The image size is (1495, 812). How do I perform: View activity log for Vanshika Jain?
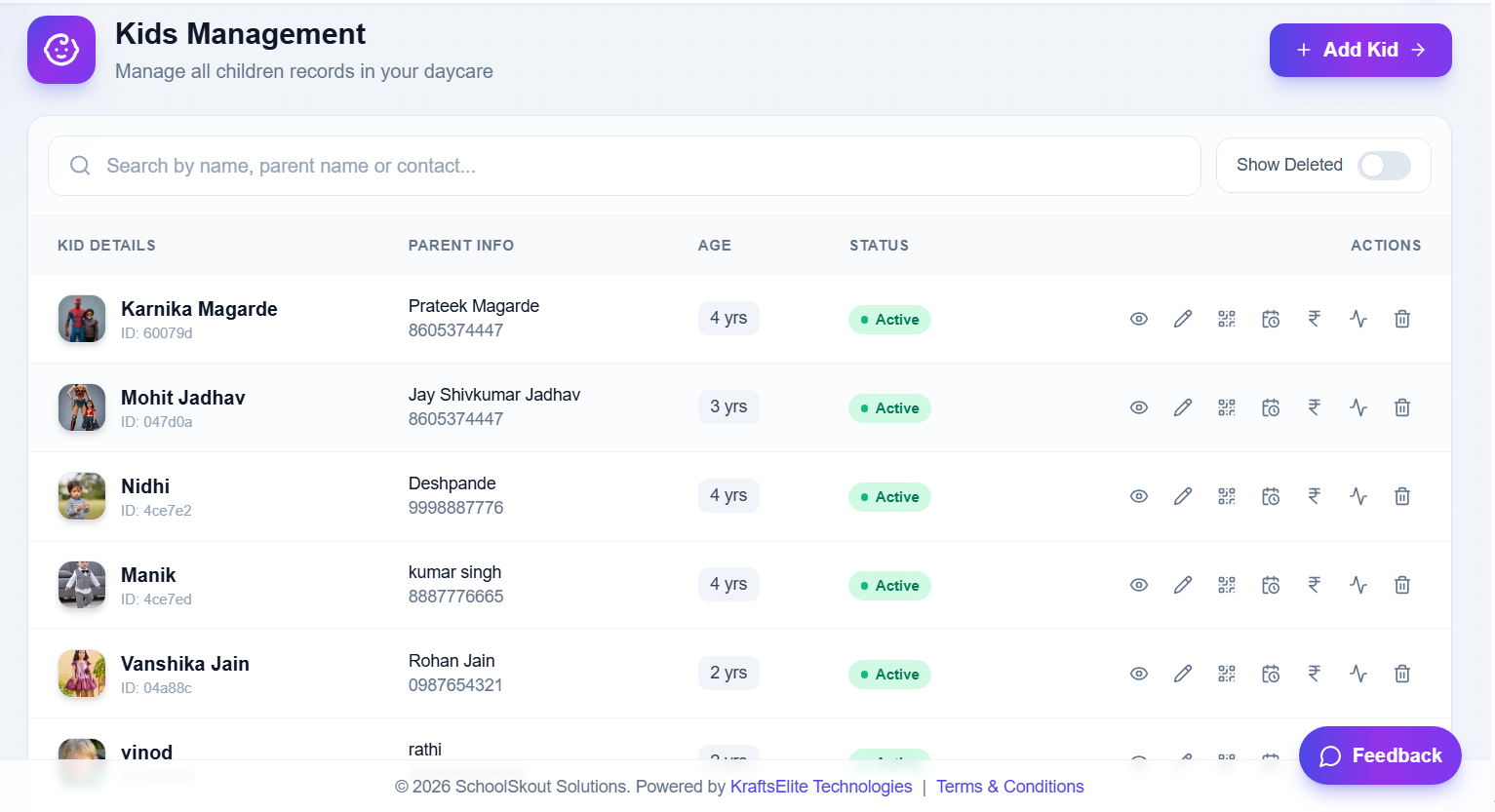pyautogui.click(x=1358, y=673)
